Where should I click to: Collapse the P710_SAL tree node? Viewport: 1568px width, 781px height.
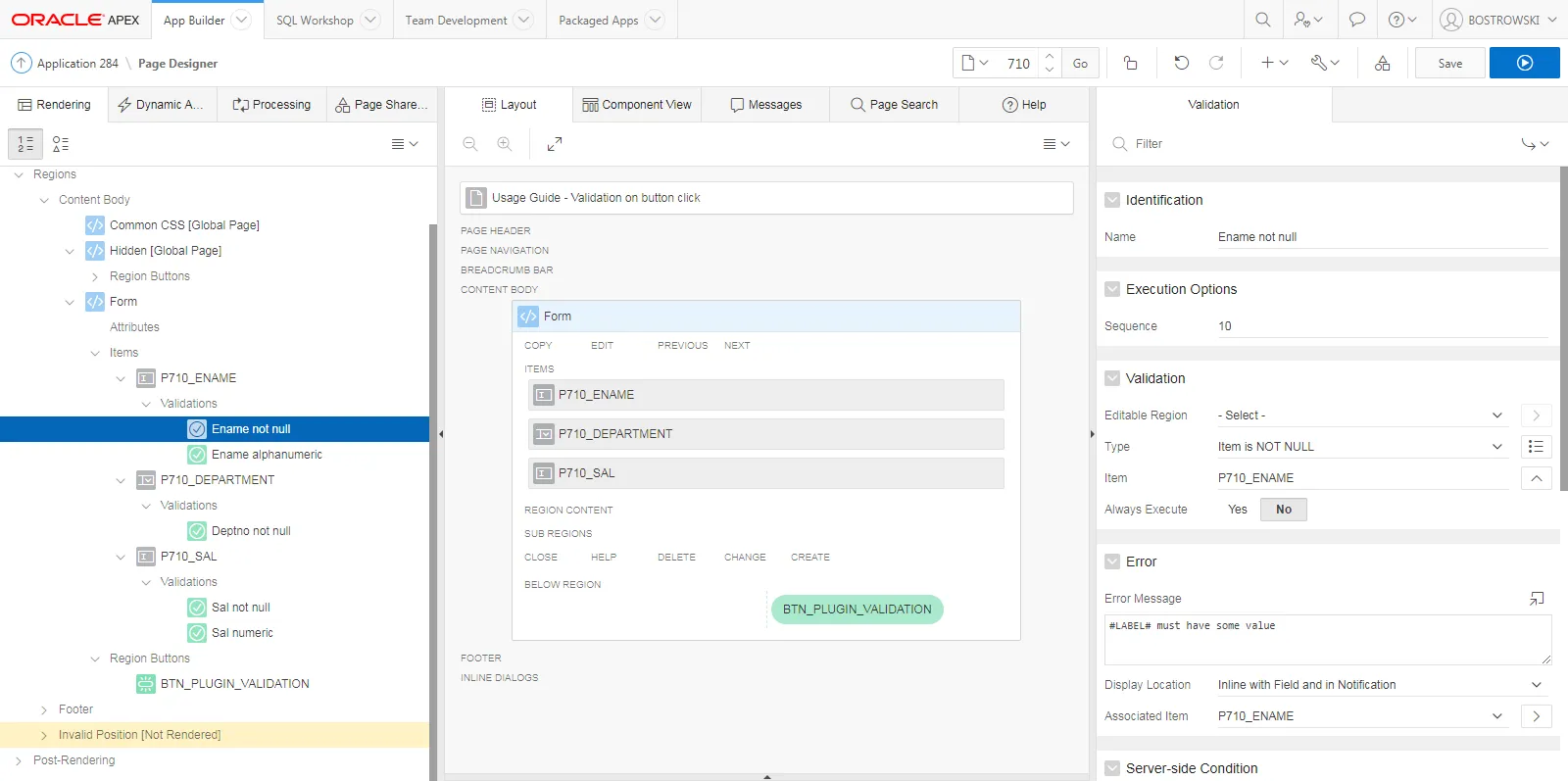(121, 557)
